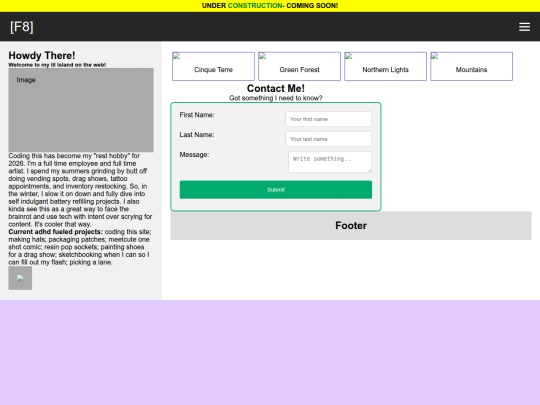Click the broken image icon in Green Forest card

(x=262, y=56)
